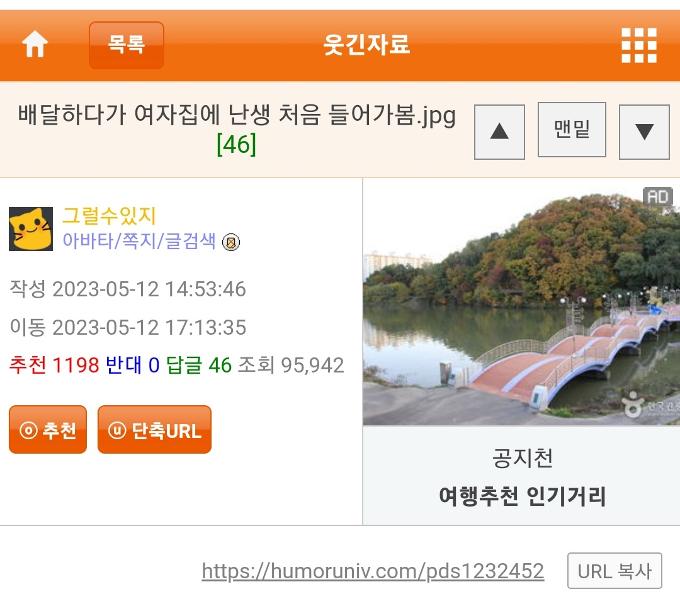Get short link via 단축URL button
The image size is (680, 599).
point(154,429)
